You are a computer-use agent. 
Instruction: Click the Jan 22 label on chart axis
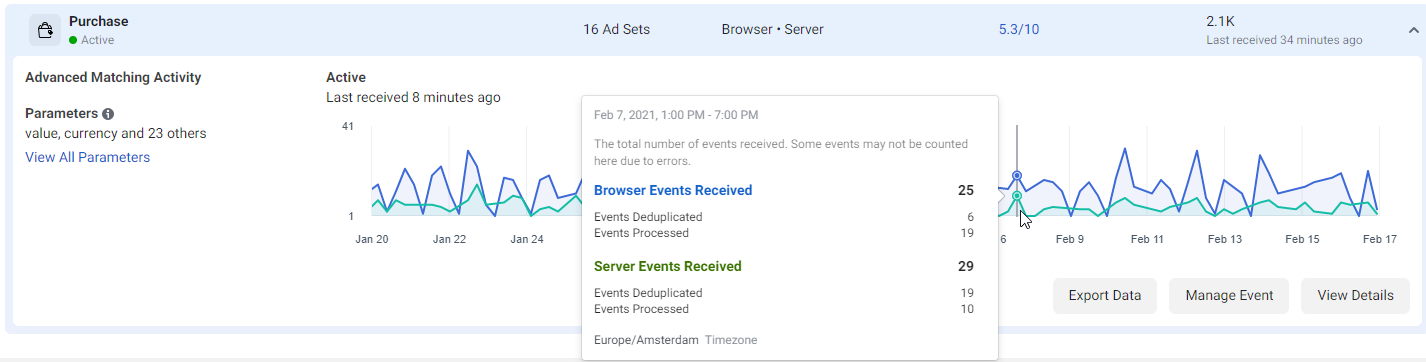(449, 239)
